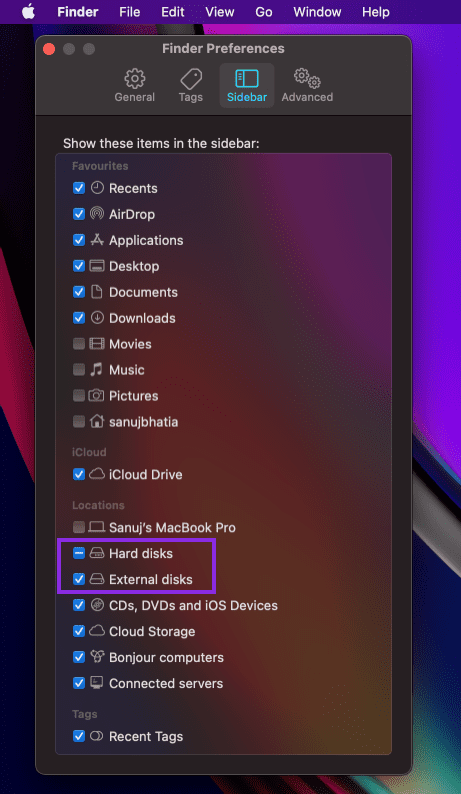This screenshot has width=461, height=794.
Task: Uncheck the Bonjour computers checkbox
Action: pyautogui.click(x=79, y=657)
